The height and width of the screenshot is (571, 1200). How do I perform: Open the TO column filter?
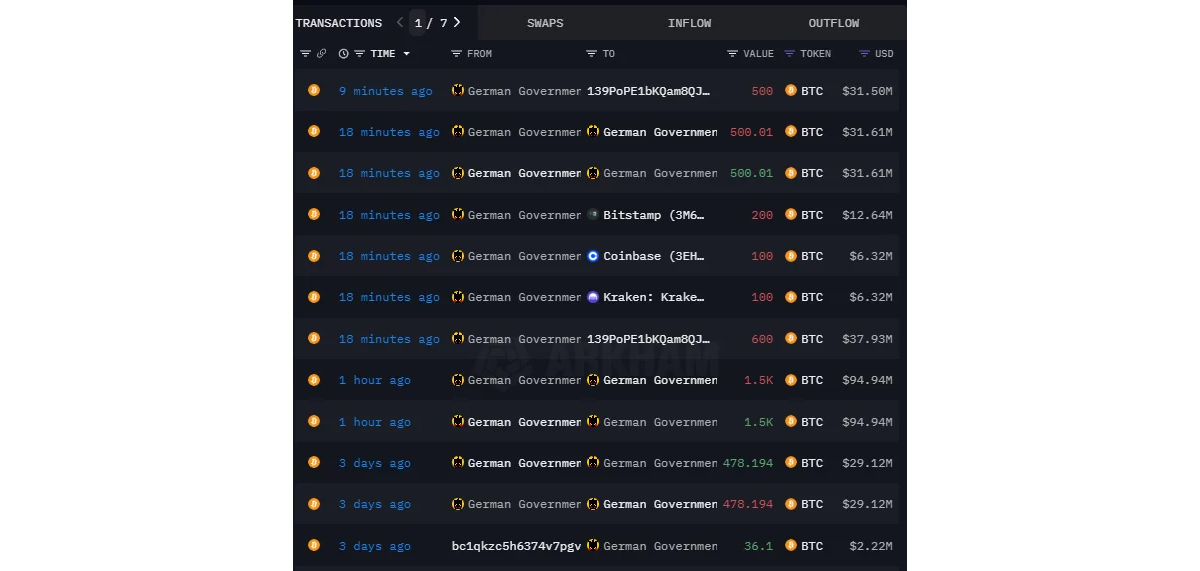pos(592,54)
